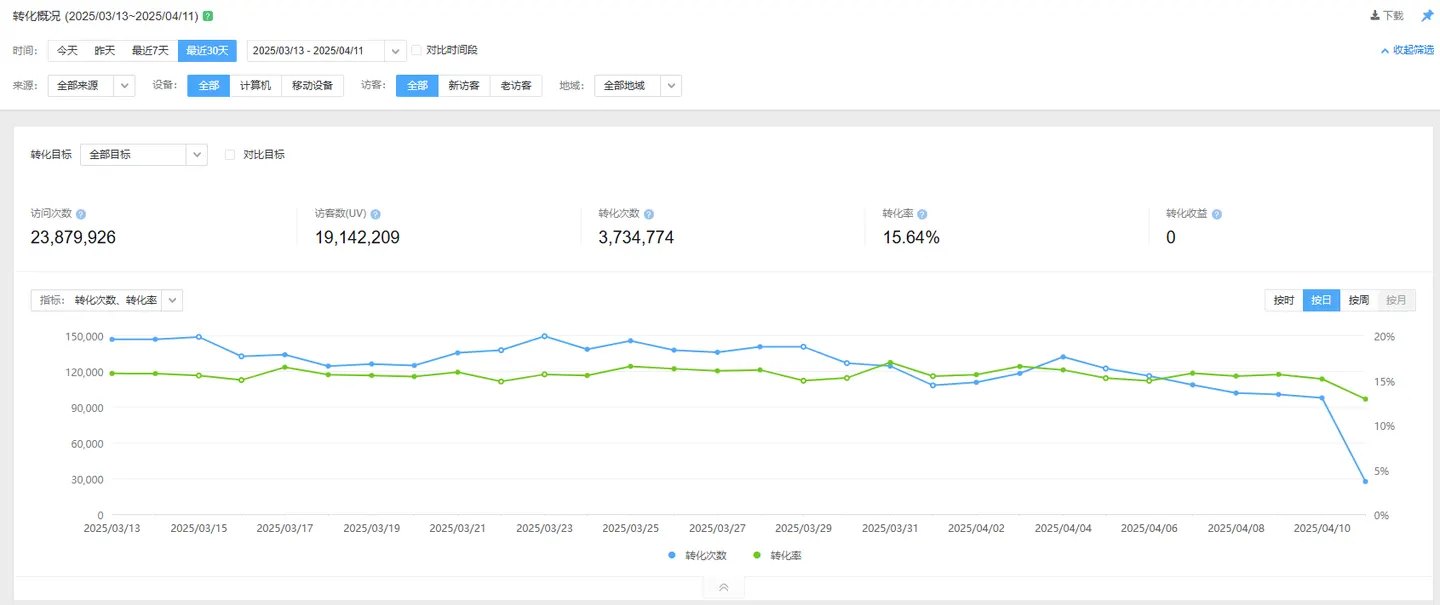Viewport: 1440px width, 605px height.
Task: Click the 3,734,774 conversions value
Action: (x=636, y=237)
